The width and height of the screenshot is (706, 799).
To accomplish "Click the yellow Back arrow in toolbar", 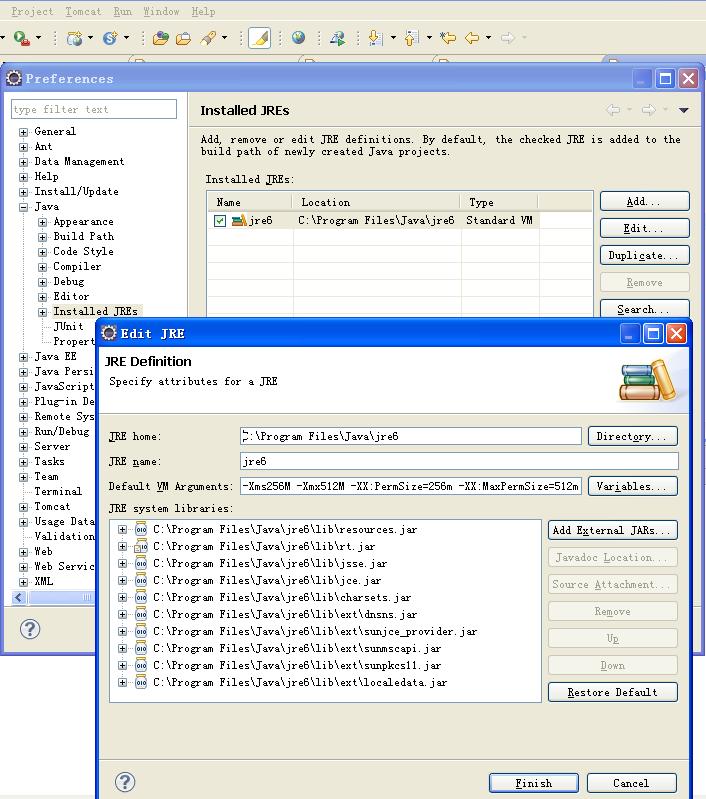I will tap(472, 38).
